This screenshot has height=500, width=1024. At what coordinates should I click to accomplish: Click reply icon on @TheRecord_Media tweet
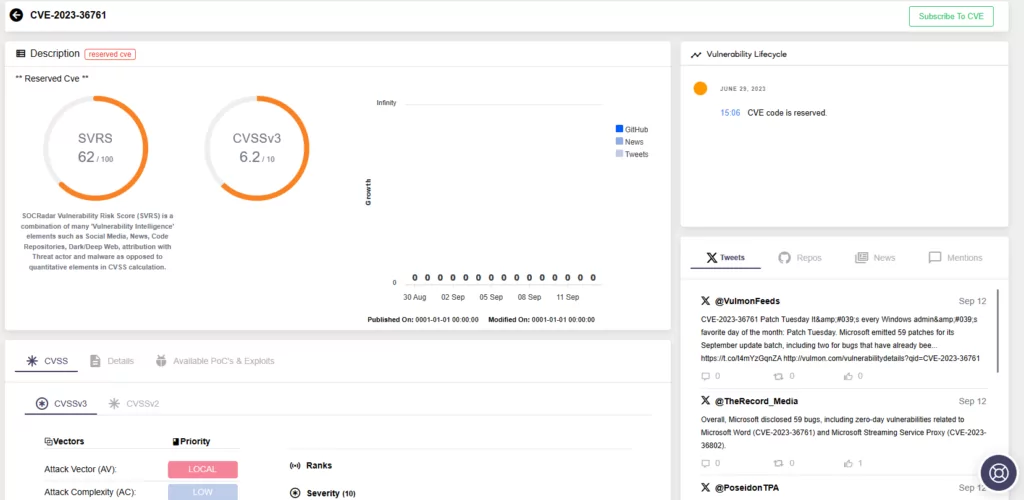click(705, 463)
